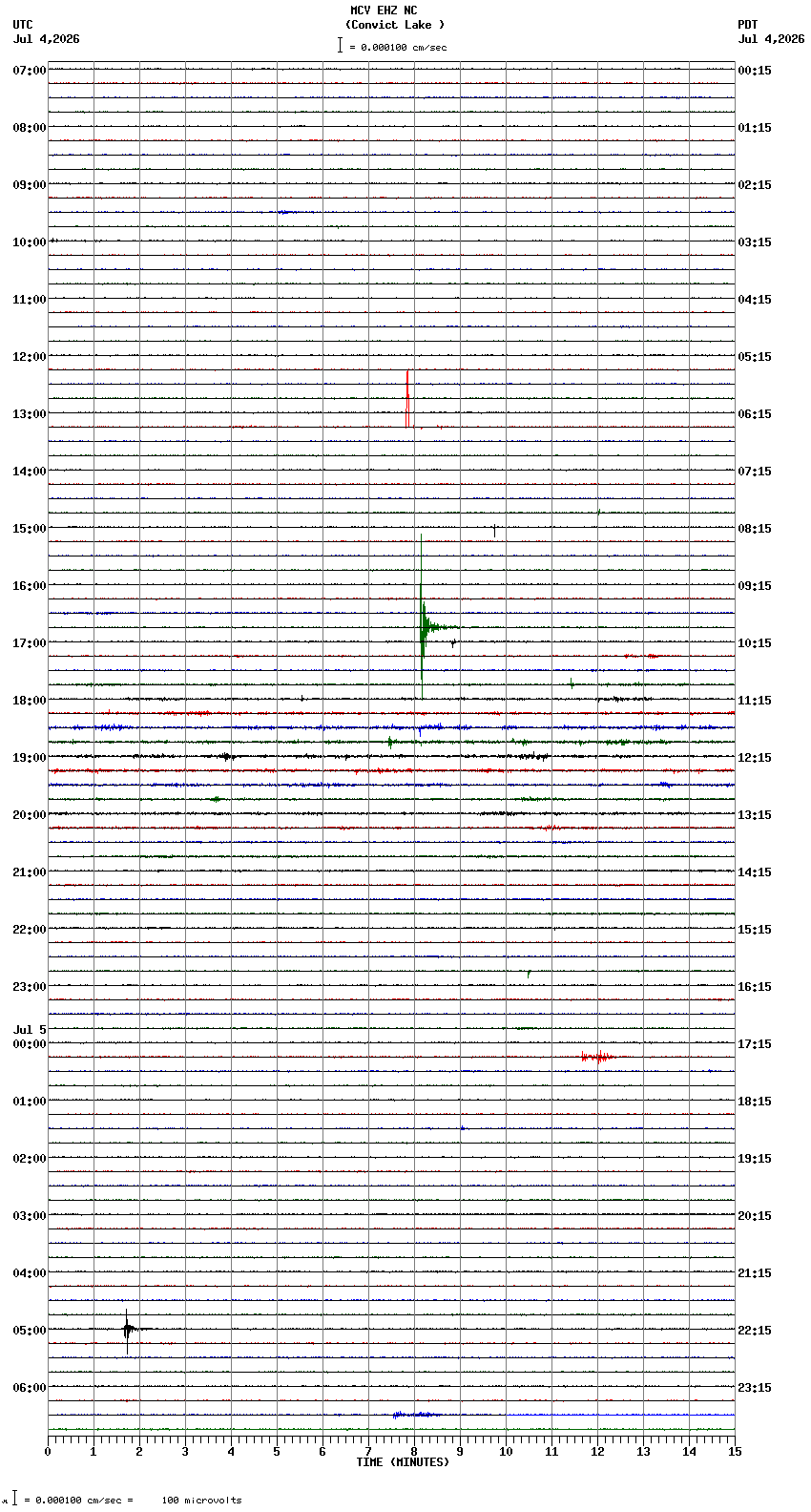Click the Jul 5 date change label
This screenshot has height=1512, width=811.
click(30, 1030)
